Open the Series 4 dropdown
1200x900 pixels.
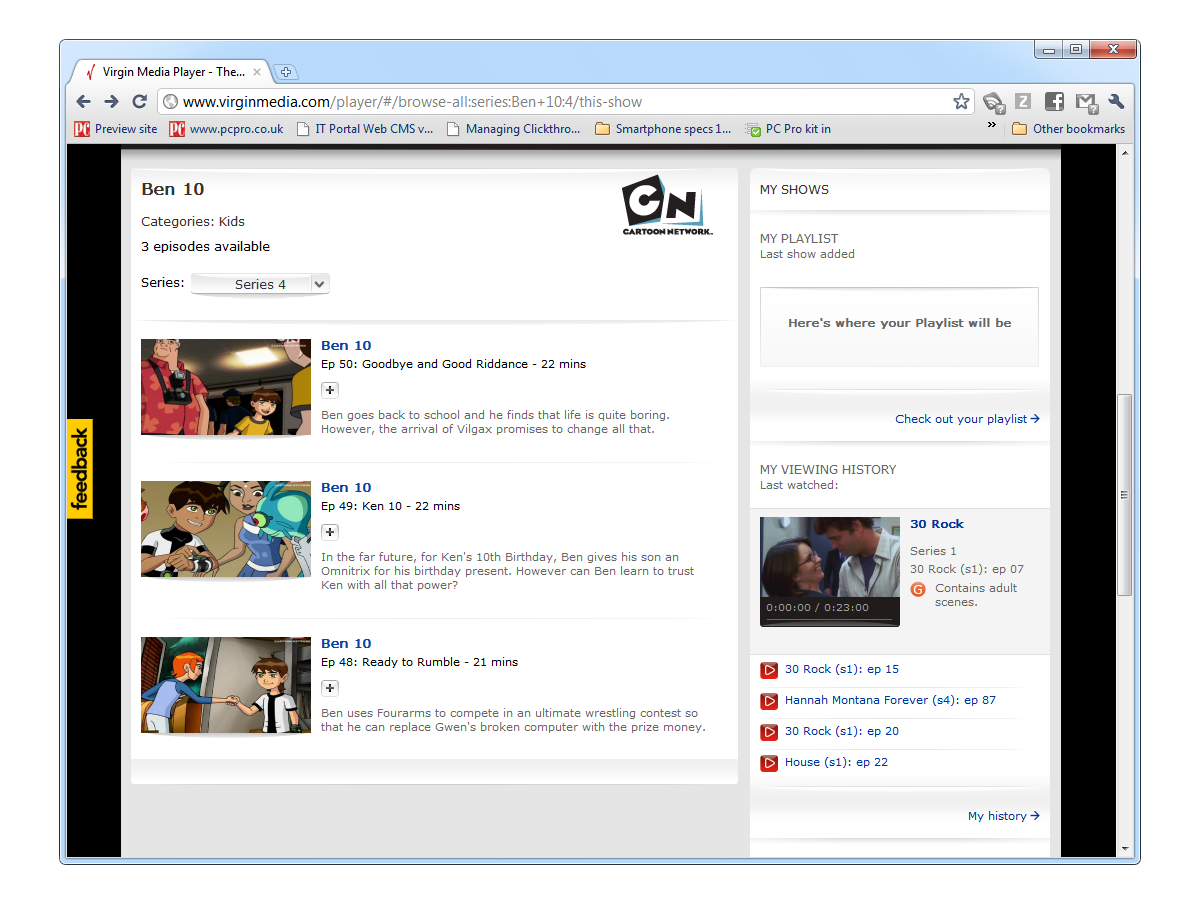260,284
